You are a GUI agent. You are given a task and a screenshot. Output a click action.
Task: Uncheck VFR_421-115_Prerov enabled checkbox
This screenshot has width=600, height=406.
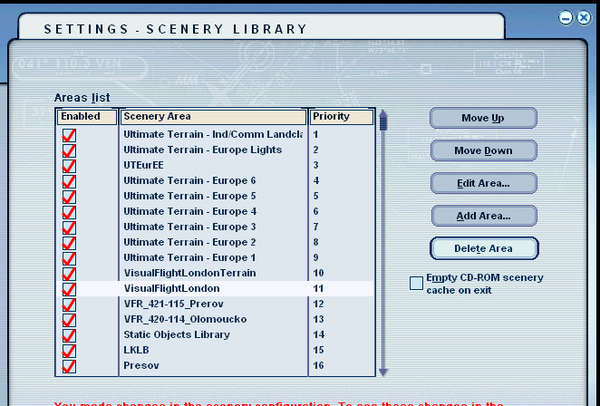69,305
